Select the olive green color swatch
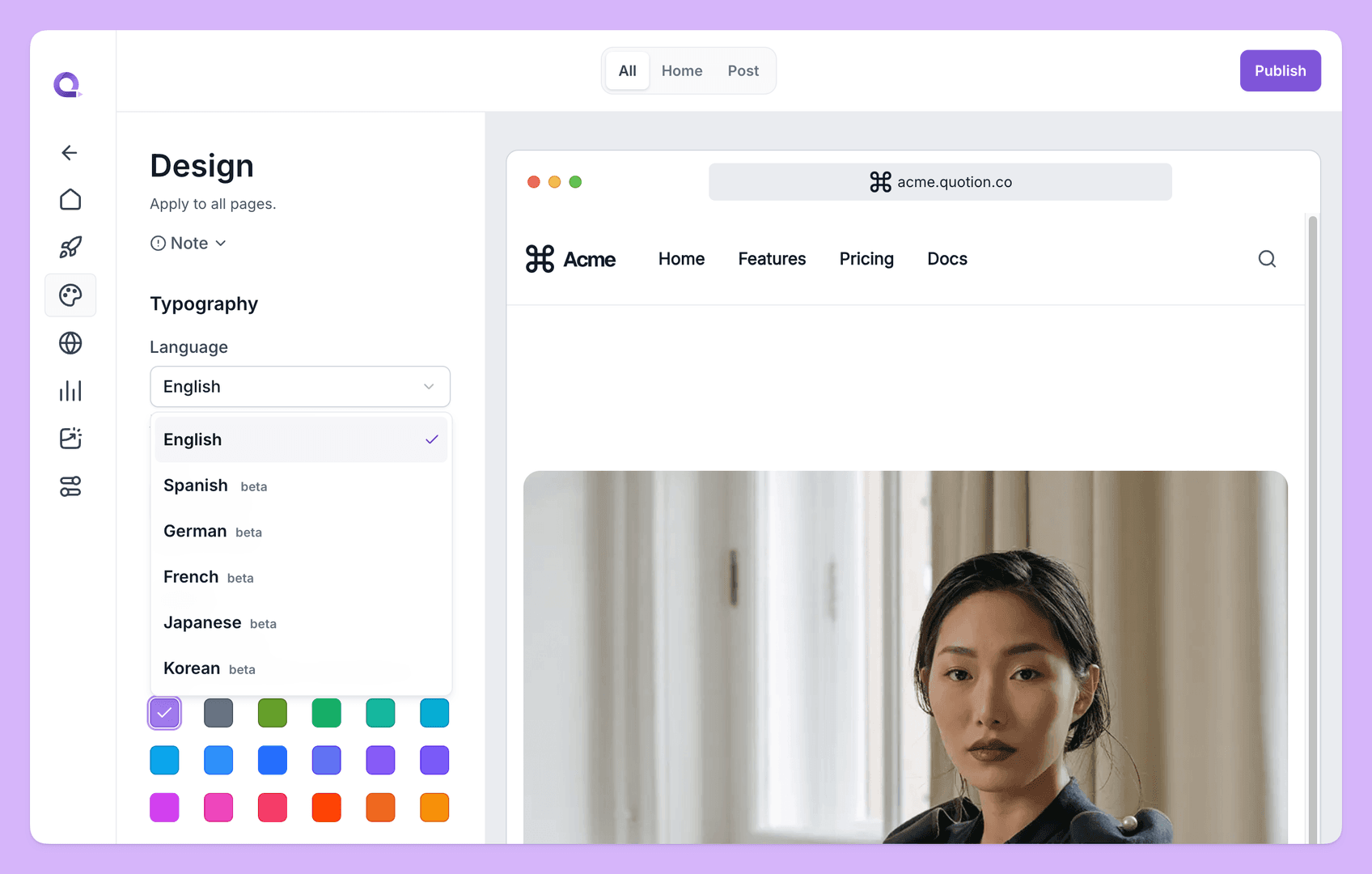 [x=273, y=713]
